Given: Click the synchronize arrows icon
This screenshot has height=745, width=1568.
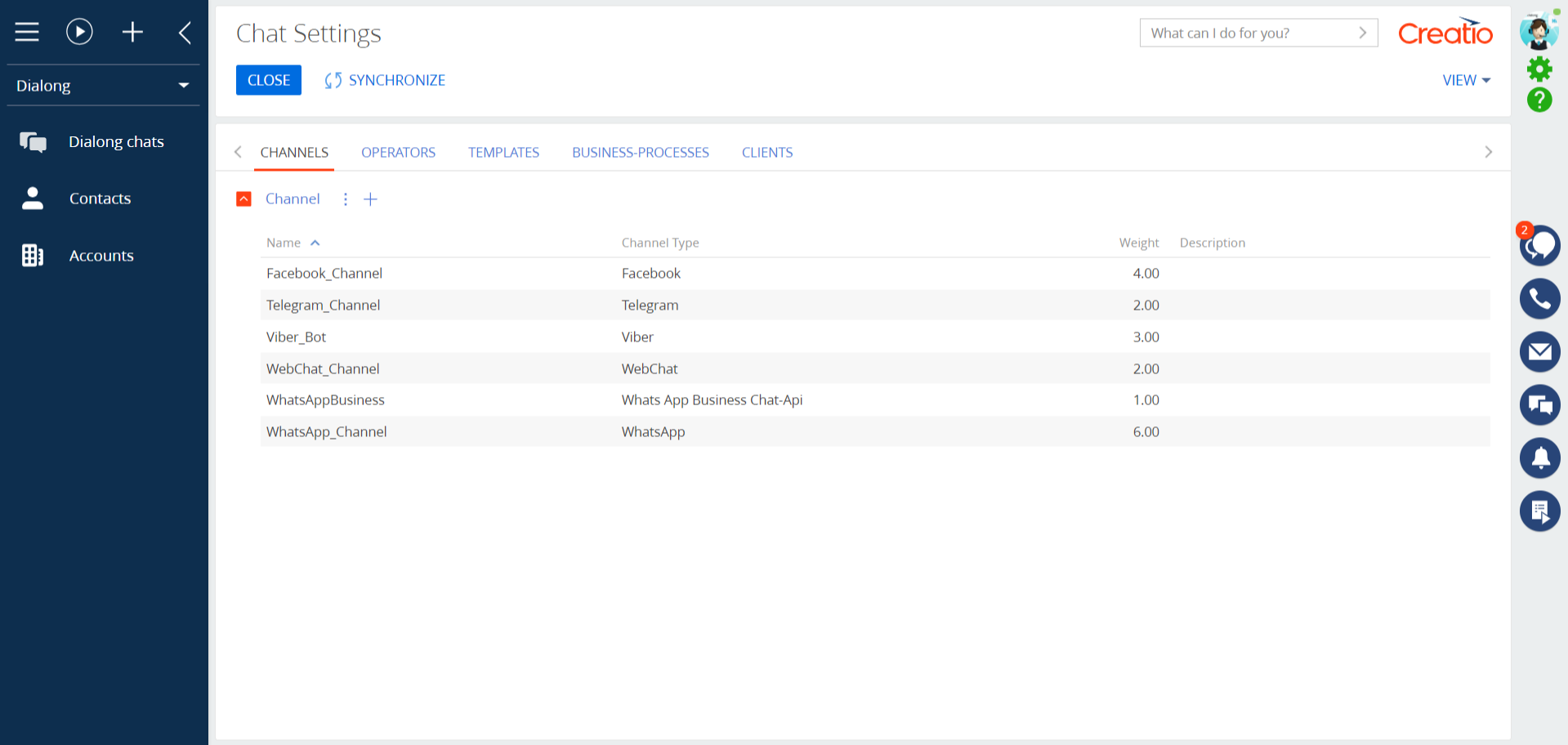Looking at the screenshot, I should [x=333, y=80].
